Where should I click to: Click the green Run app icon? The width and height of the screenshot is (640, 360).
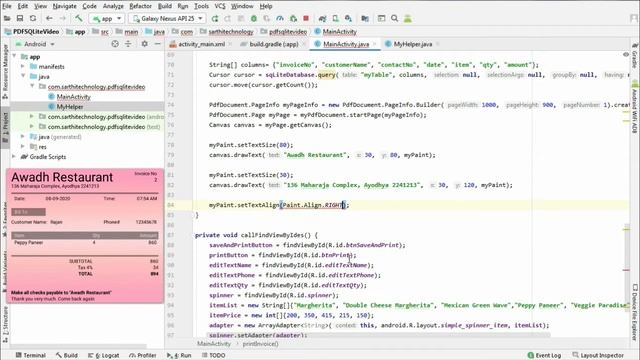coord(215,18)
